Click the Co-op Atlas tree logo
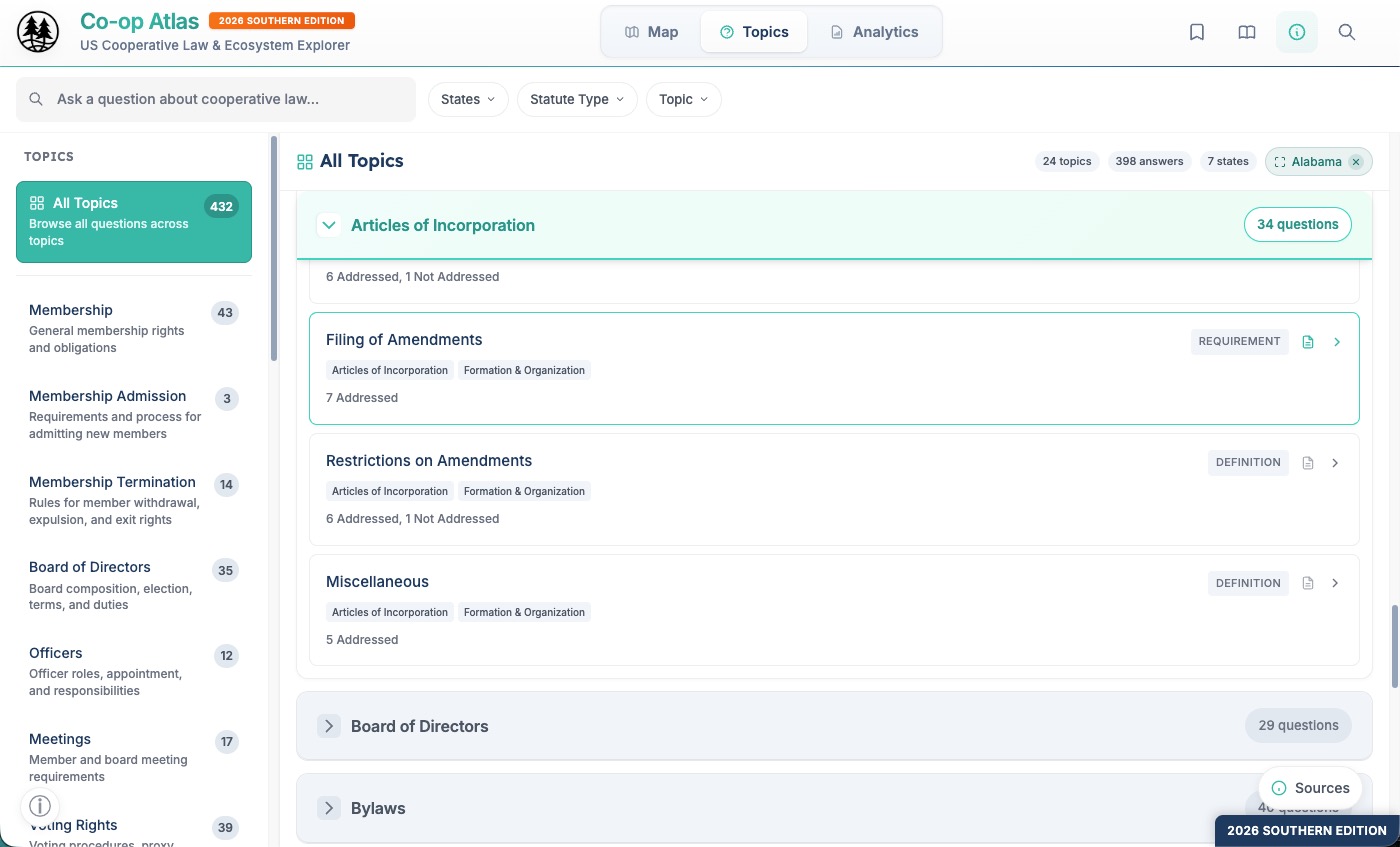 click(38, 32)
